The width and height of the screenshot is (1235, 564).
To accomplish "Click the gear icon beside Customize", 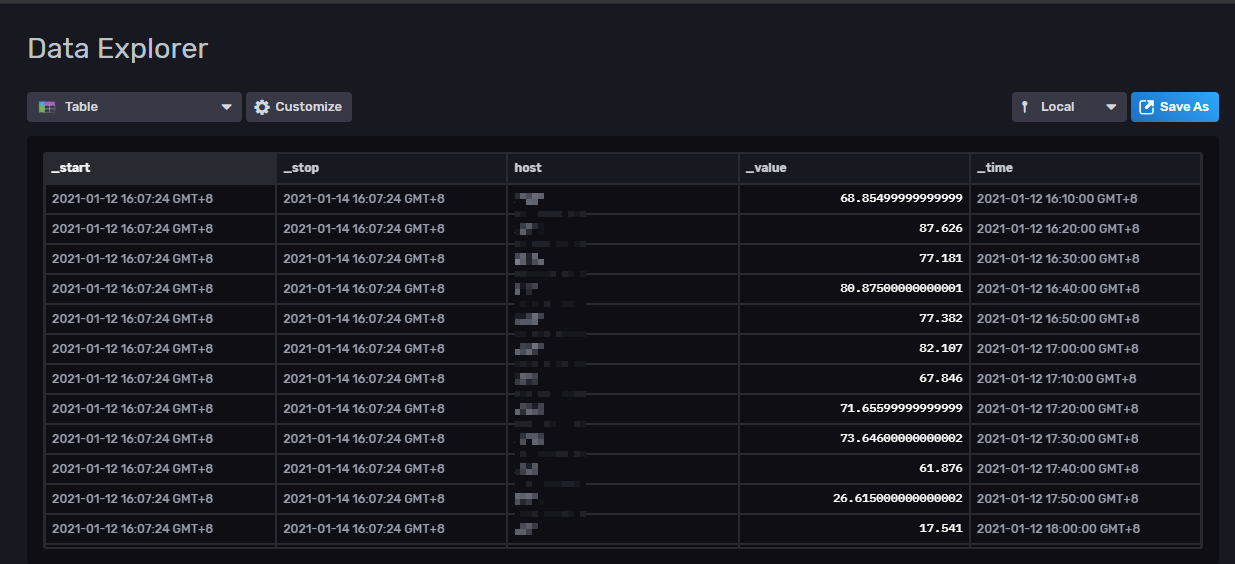I will [262, 107].
